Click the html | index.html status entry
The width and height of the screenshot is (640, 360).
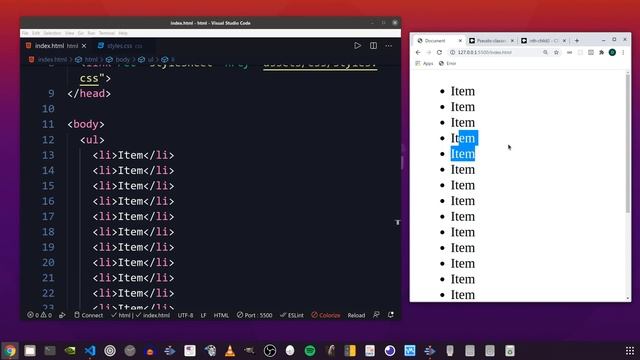point(140,315)
